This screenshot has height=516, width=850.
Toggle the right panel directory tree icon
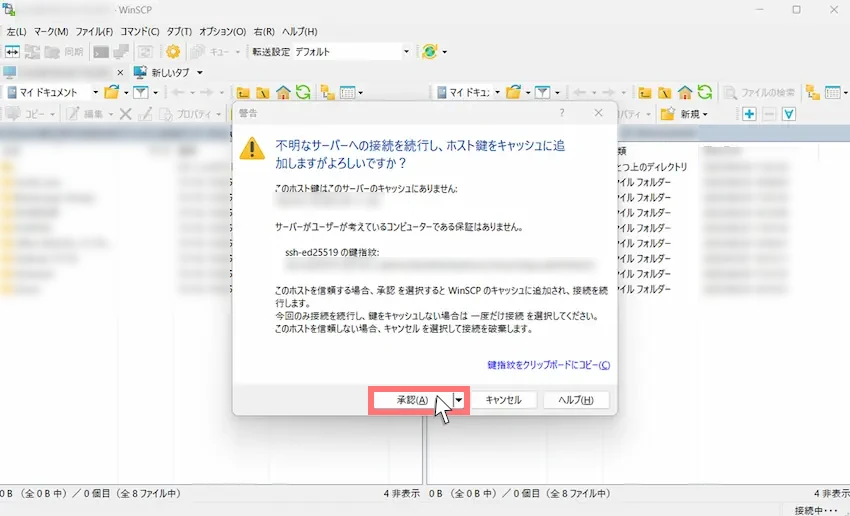(x=813, y=93)
